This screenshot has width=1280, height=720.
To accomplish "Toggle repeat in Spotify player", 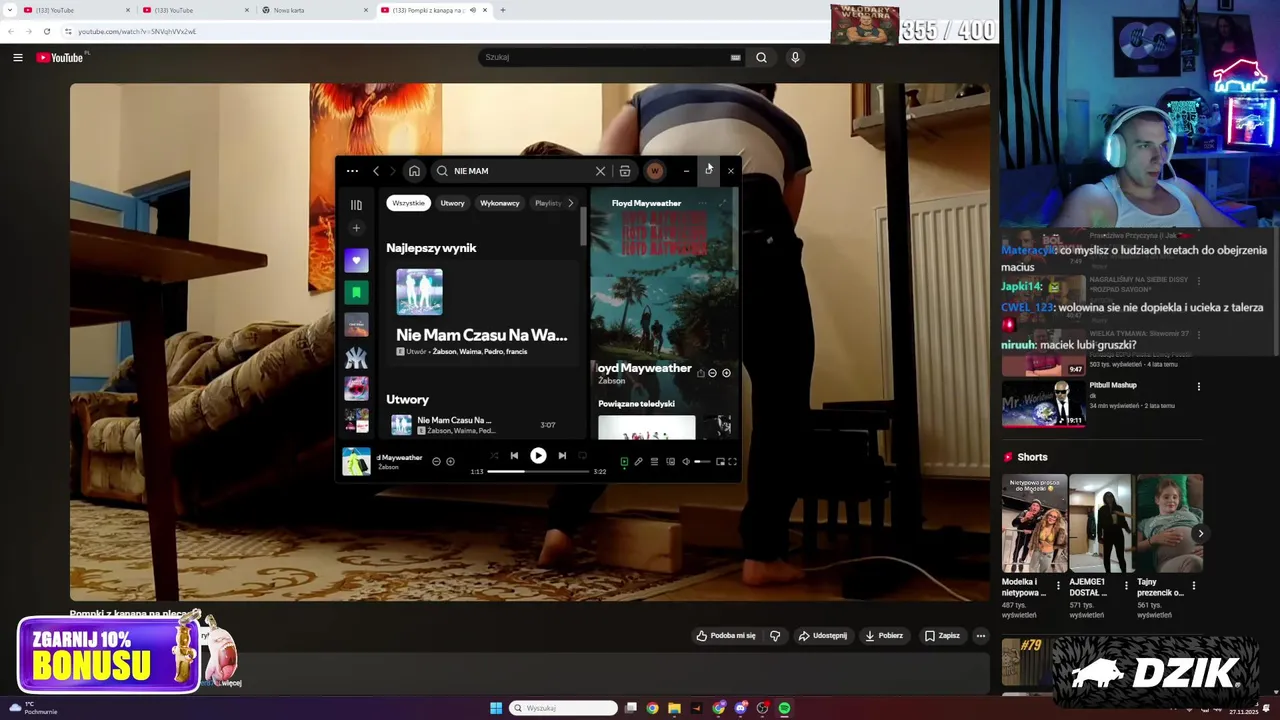I will (583, 456).
